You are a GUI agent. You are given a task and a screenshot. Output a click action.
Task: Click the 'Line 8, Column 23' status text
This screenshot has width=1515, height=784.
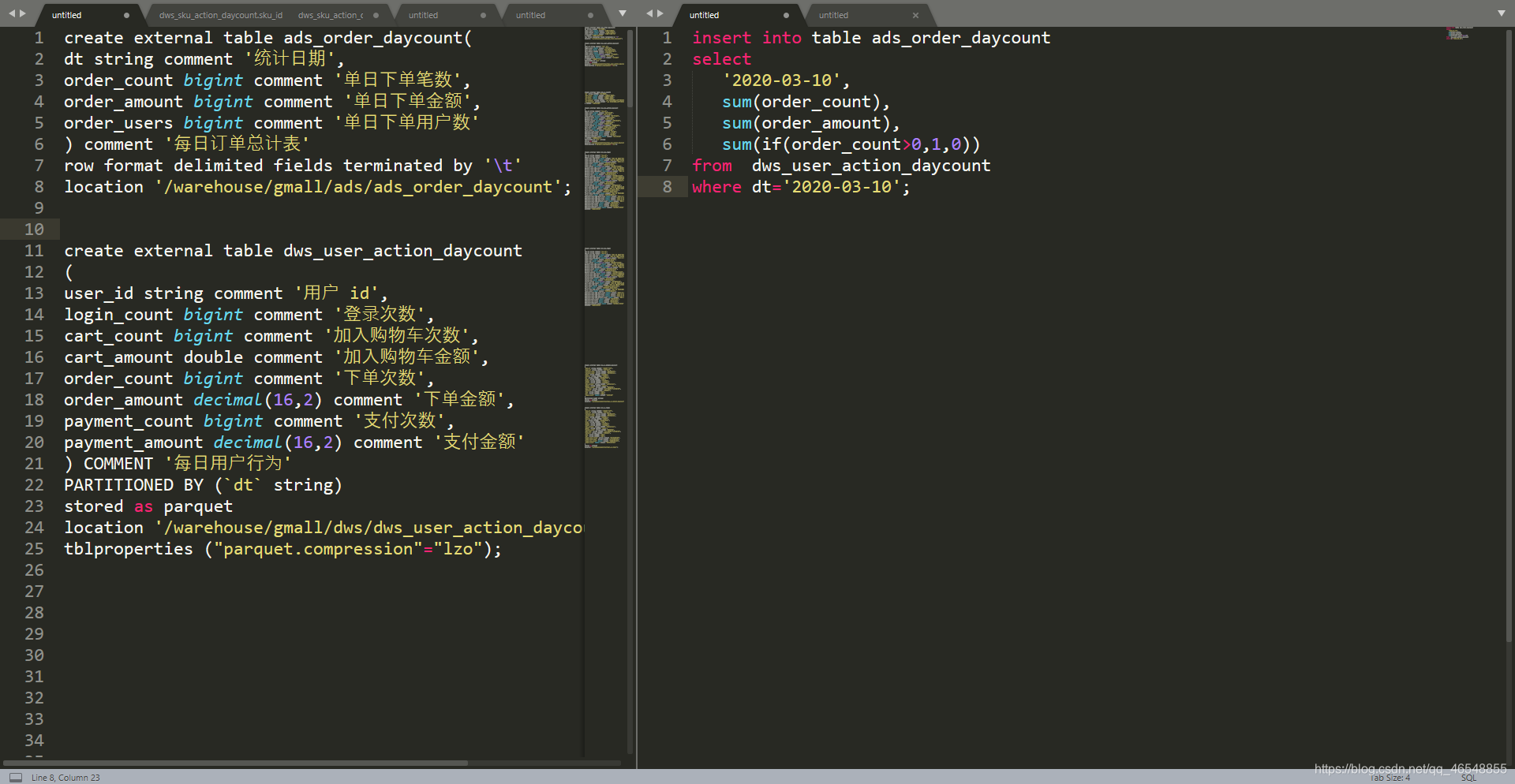click(x=65, y=778)
